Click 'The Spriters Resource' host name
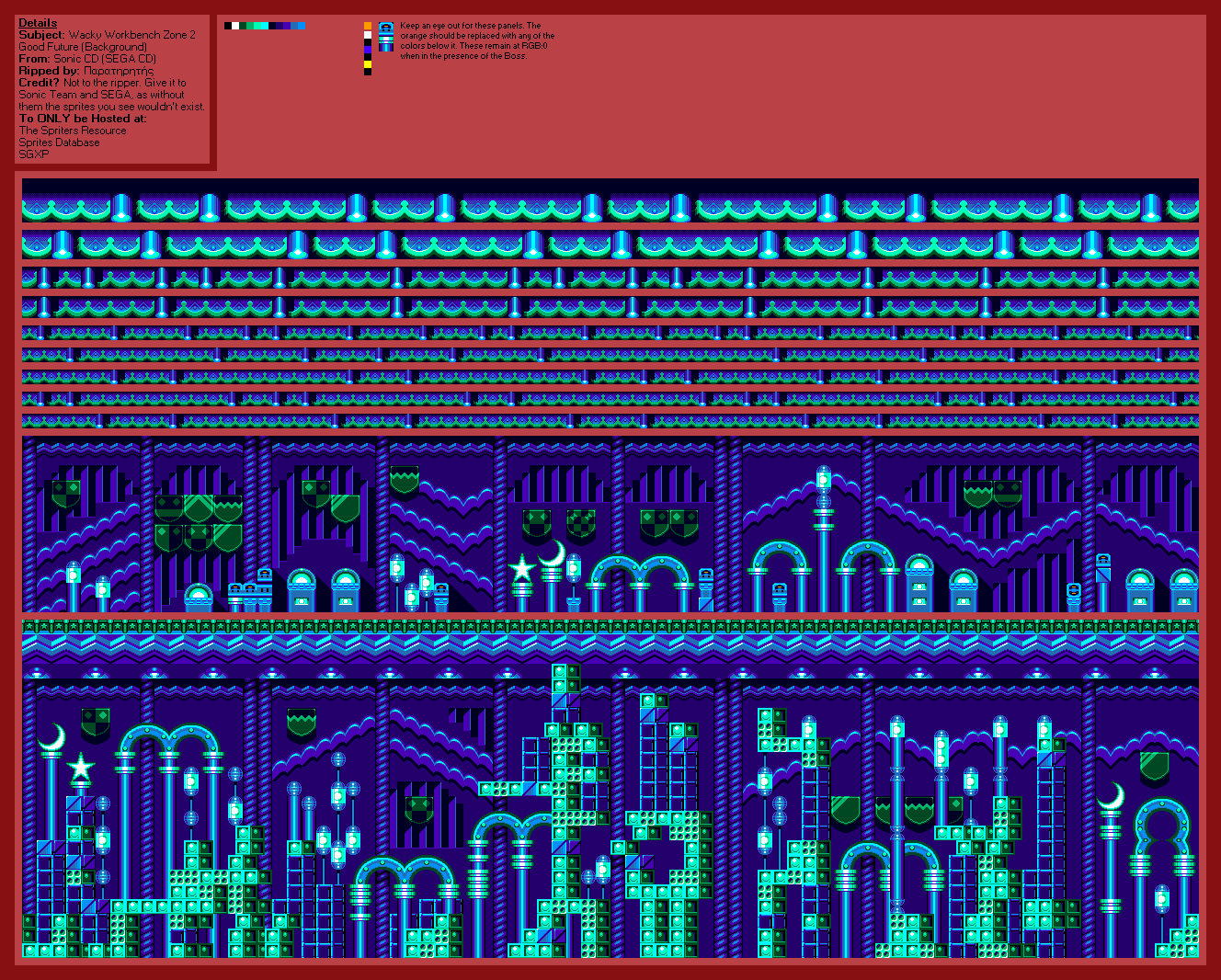This screenshot has width=1221, height=980. (73, 131)
